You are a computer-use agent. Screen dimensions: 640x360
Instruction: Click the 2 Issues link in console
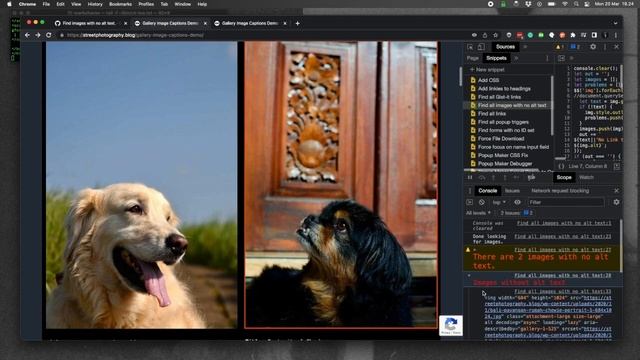pyautogui.click(x=517, y=213)
